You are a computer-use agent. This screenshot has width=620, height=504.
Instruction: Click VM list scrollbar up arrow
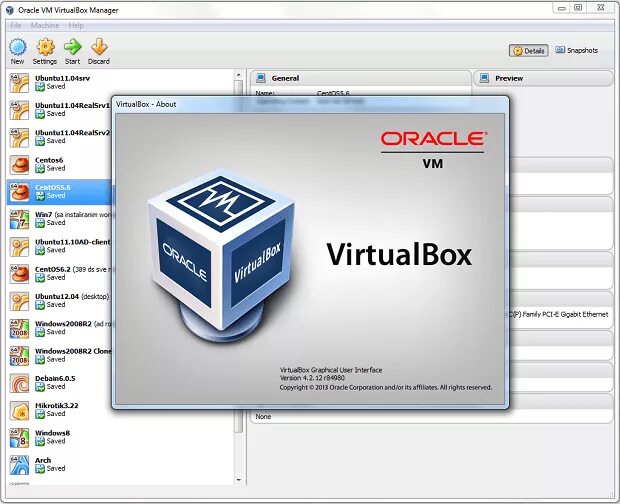(x=238, y=75)
